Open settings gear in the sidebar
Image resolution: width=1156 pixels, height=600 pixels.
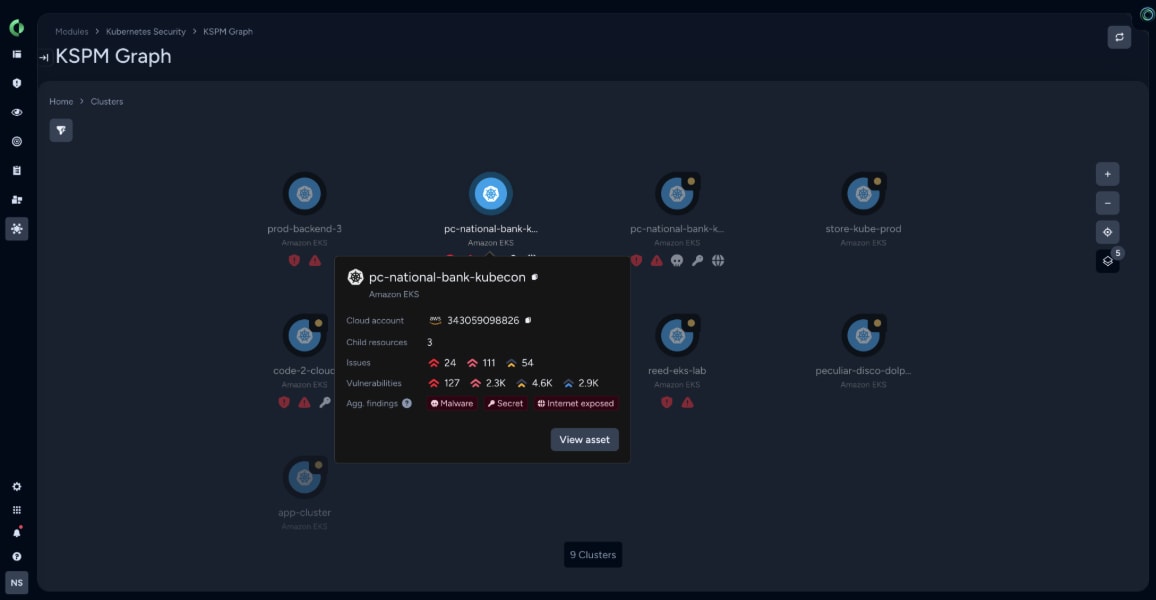[16, 486]
